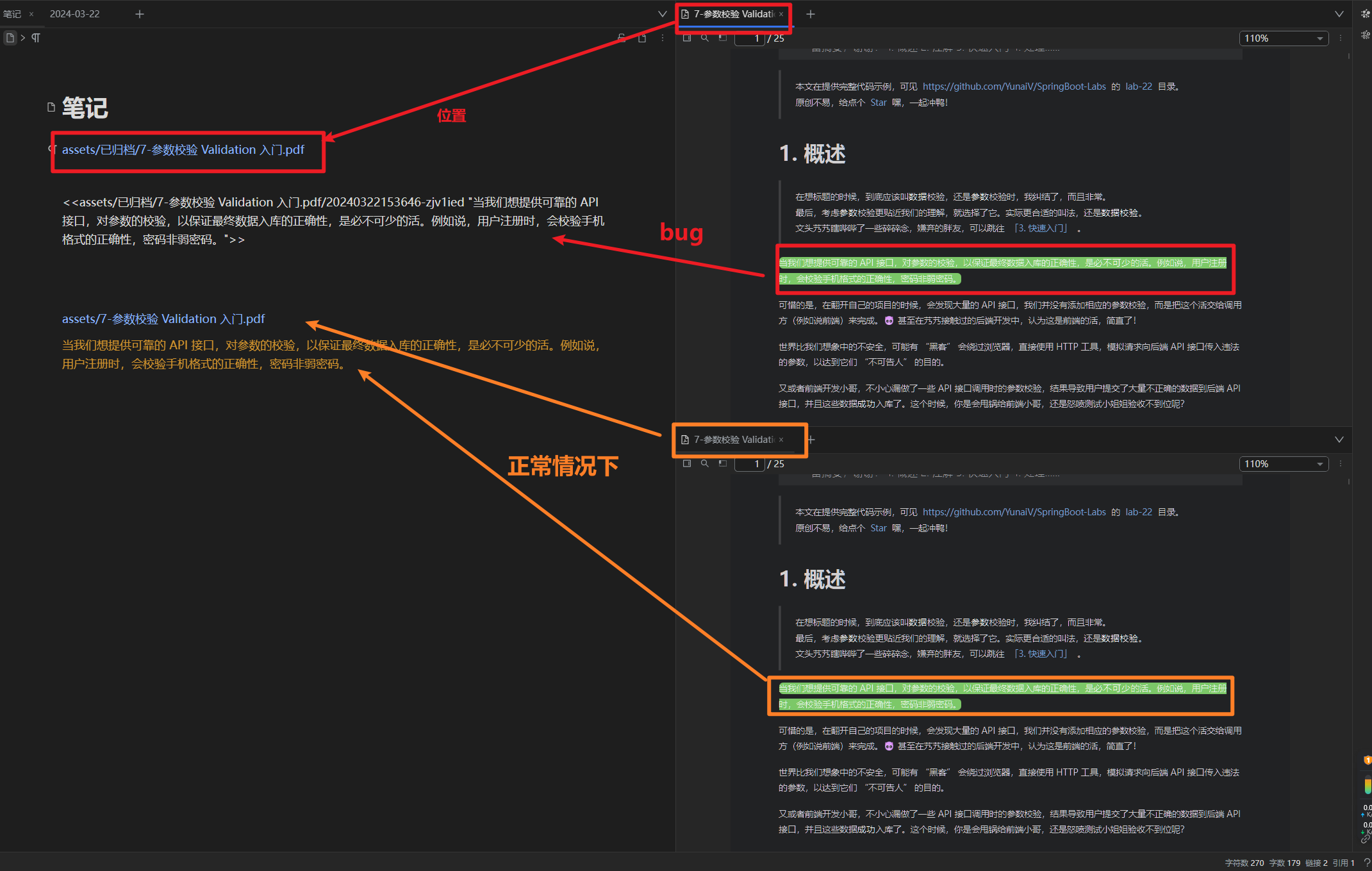
Task: Open the help icon in the status bar
Action: pyautogui.click(x=1366, y=863)
